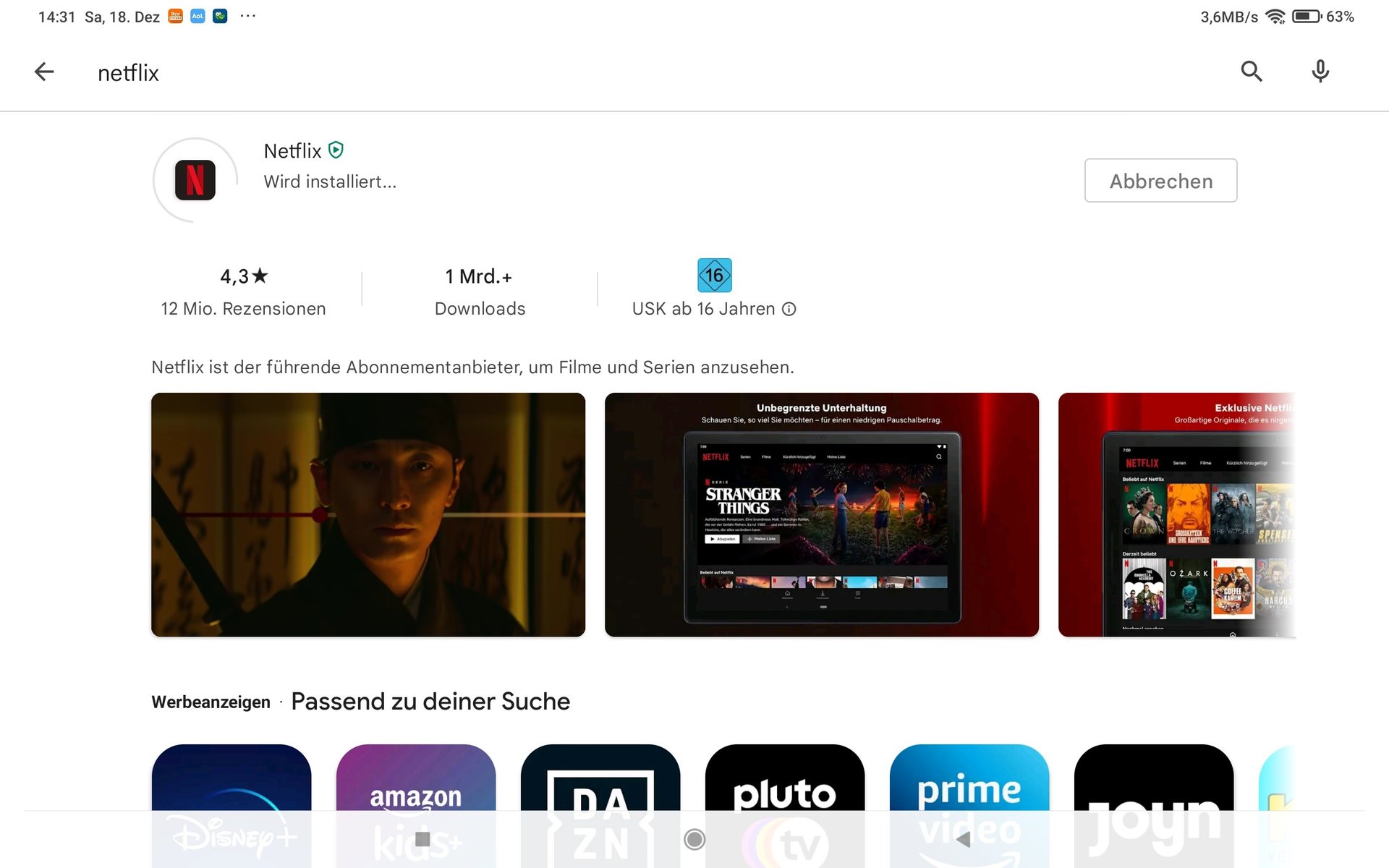Screen dimensions: 1389x868
Task: Open the Exklusive Netflix originals screenshot
Action: click(x=1177, y=515)
